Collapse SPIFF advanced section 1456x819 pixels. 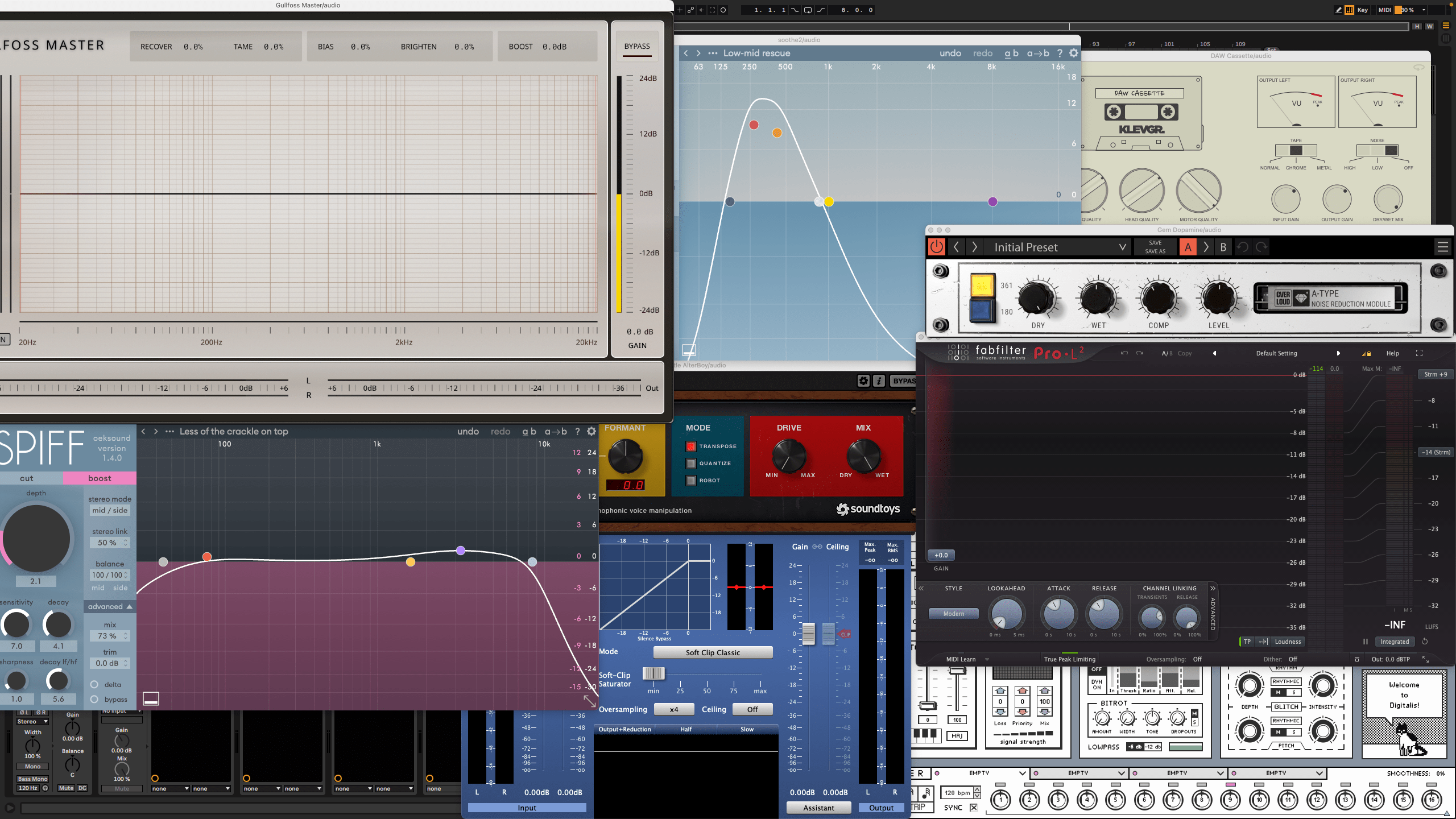click(110, 607)
